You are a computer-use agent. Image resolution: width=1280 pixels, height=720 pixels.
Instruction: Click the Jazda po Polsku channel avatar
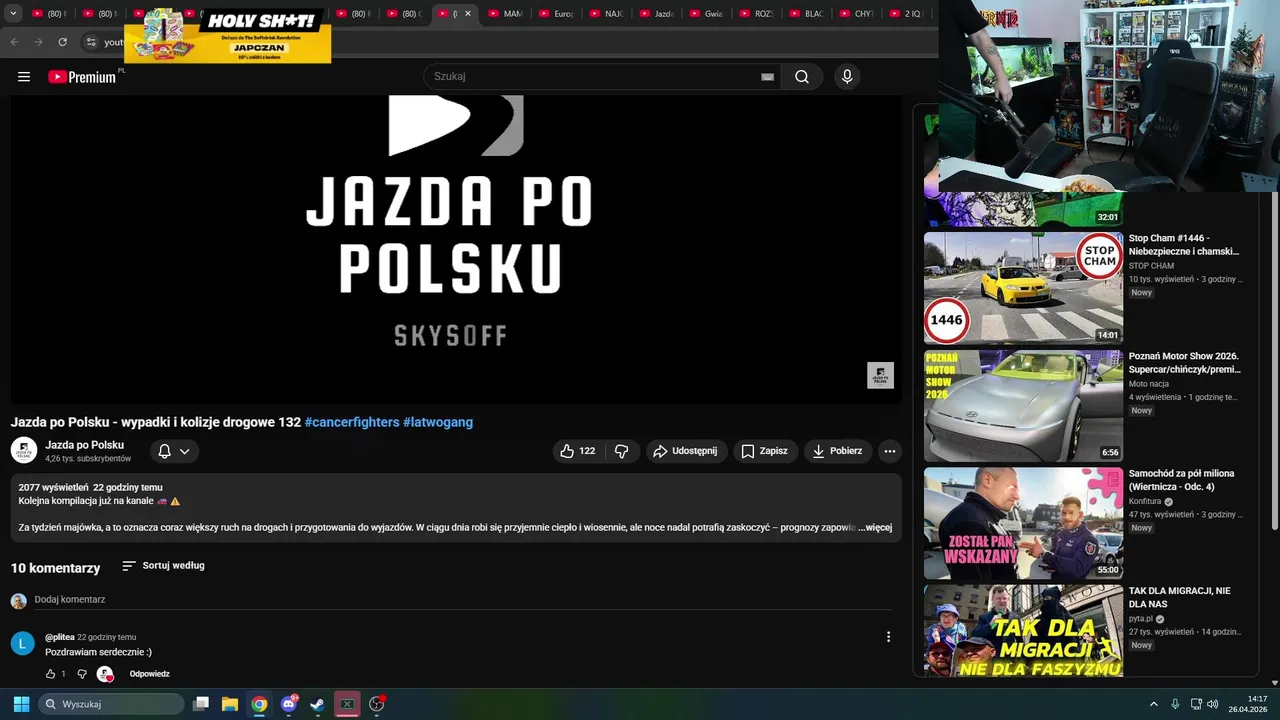tap(24, 451)
